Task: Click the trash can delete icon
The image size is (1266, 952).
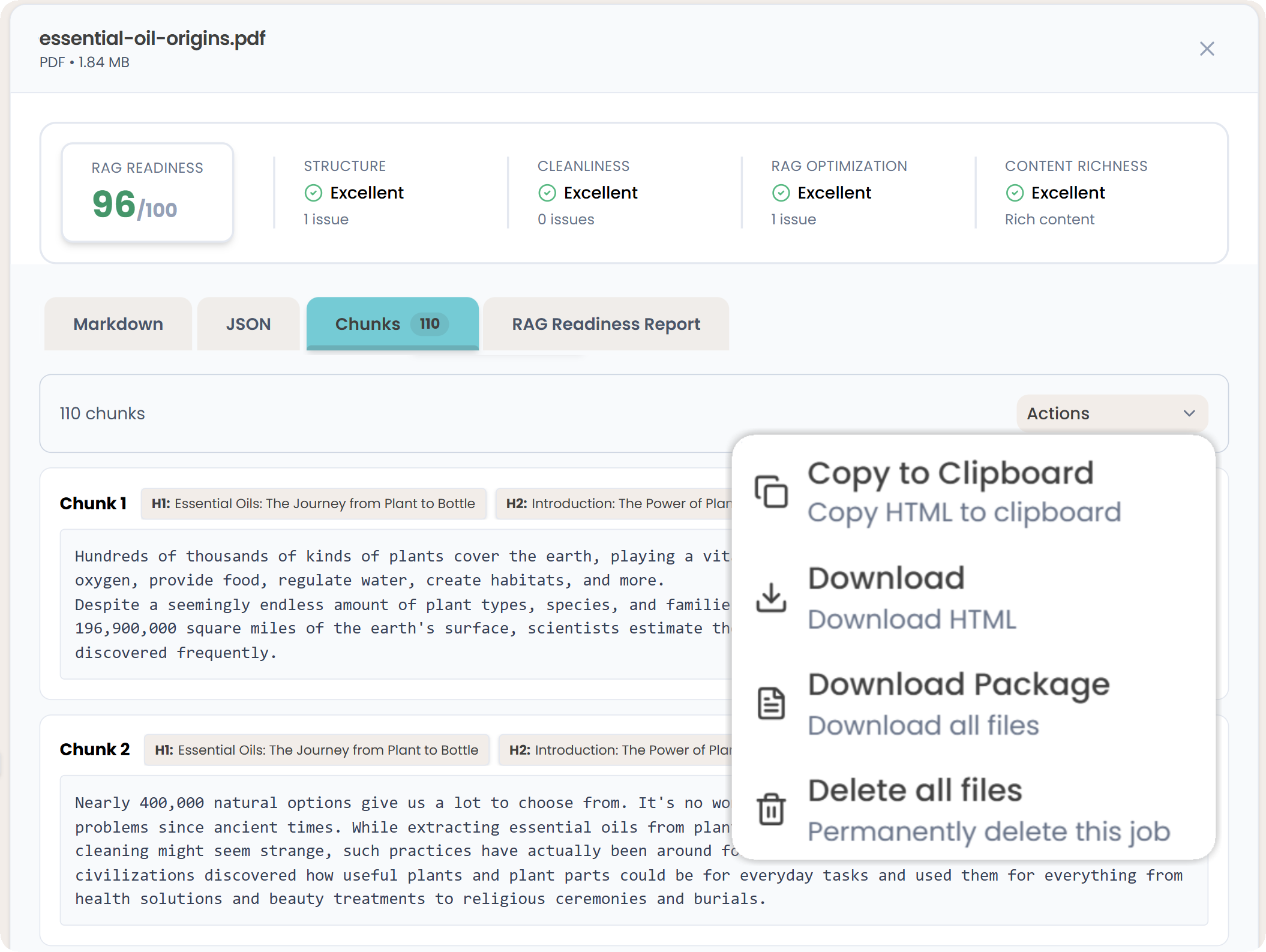Action: (x=771, y=809)
